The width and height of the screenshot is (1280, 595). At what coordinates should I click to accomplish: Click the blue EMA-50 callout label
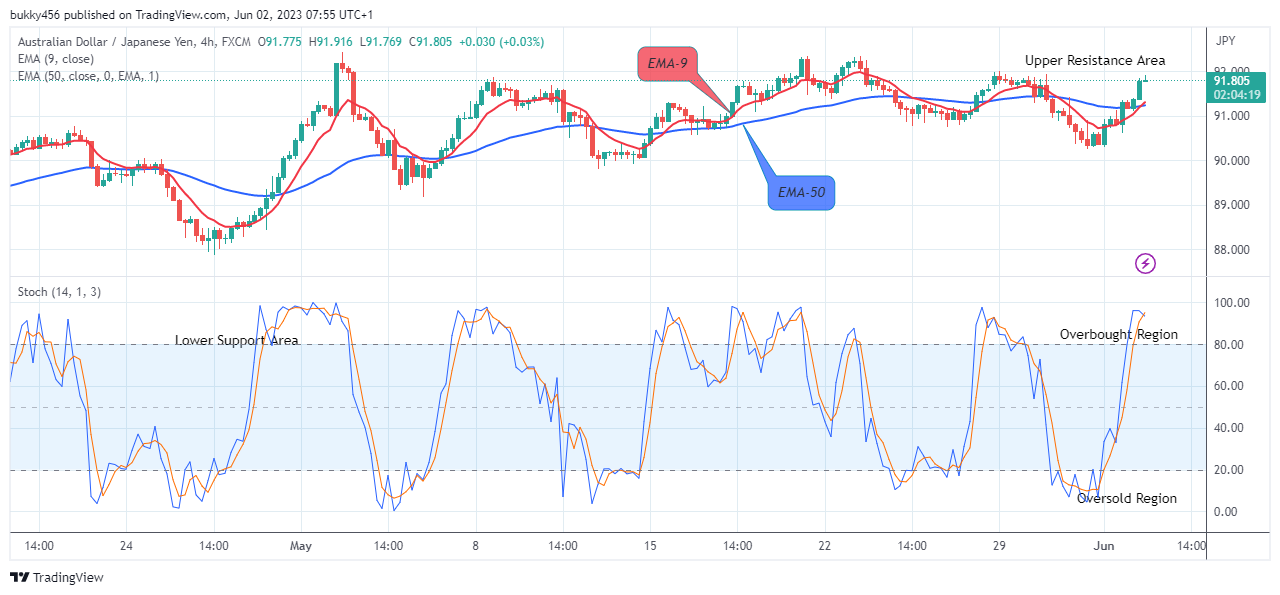tap(801, 192)
